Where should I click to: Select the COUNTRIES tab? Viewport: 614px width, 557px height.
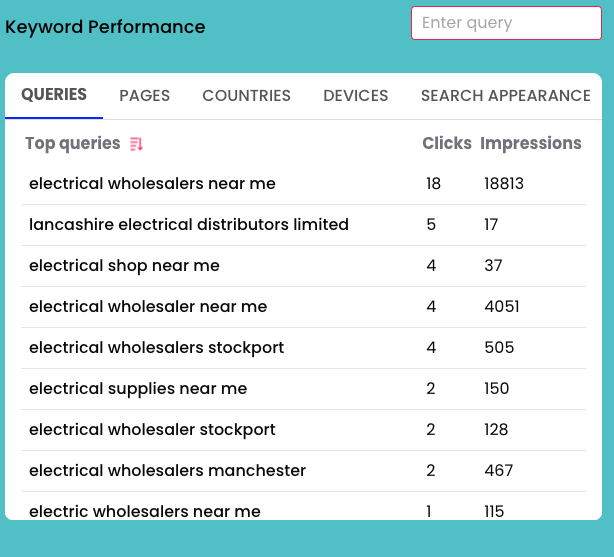click(246, 96)
